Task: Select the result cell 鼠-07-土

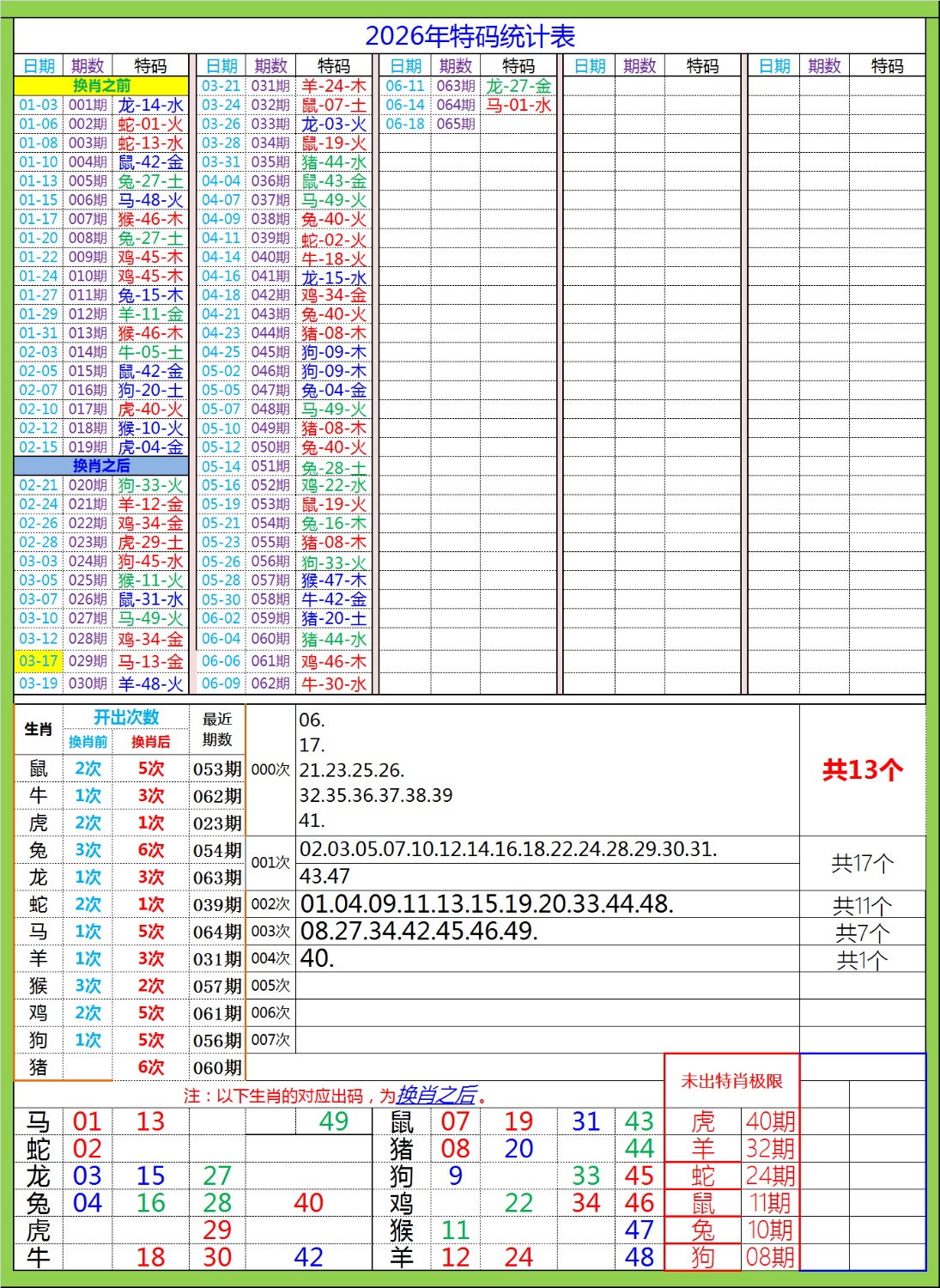Action: [x=334, y=105]
